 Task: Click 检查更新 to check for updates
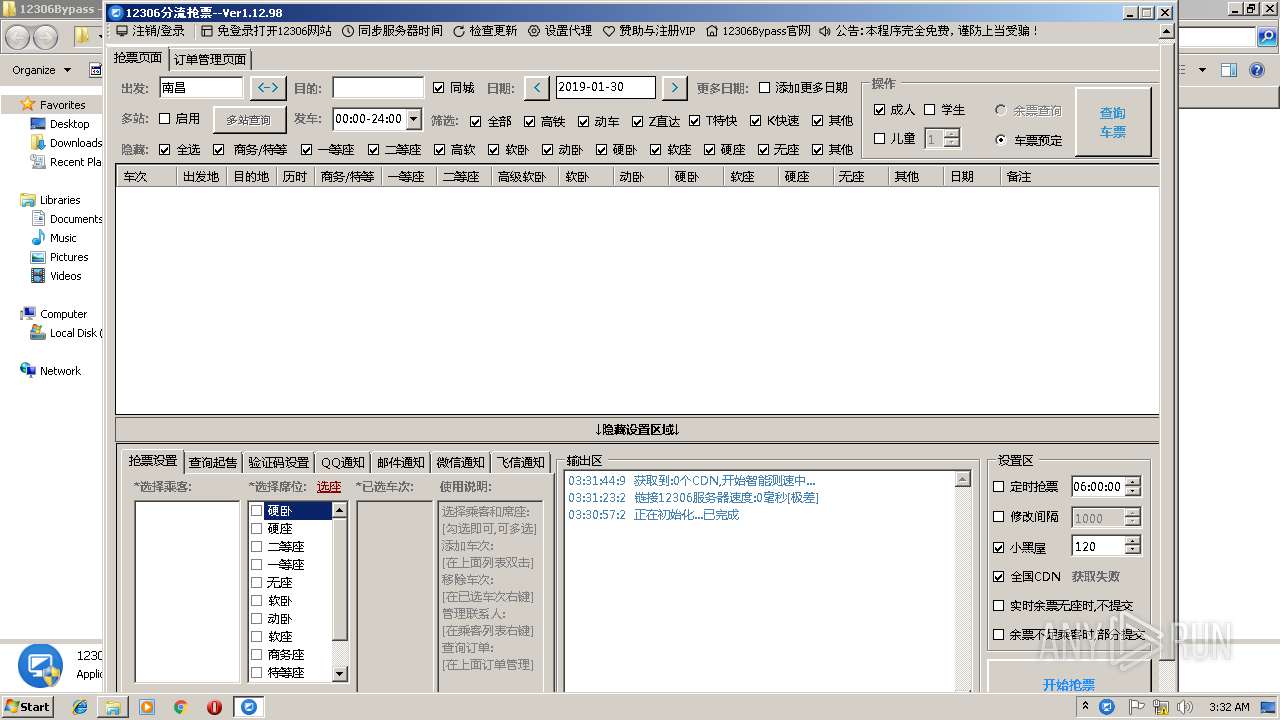[x=485, y=31]
